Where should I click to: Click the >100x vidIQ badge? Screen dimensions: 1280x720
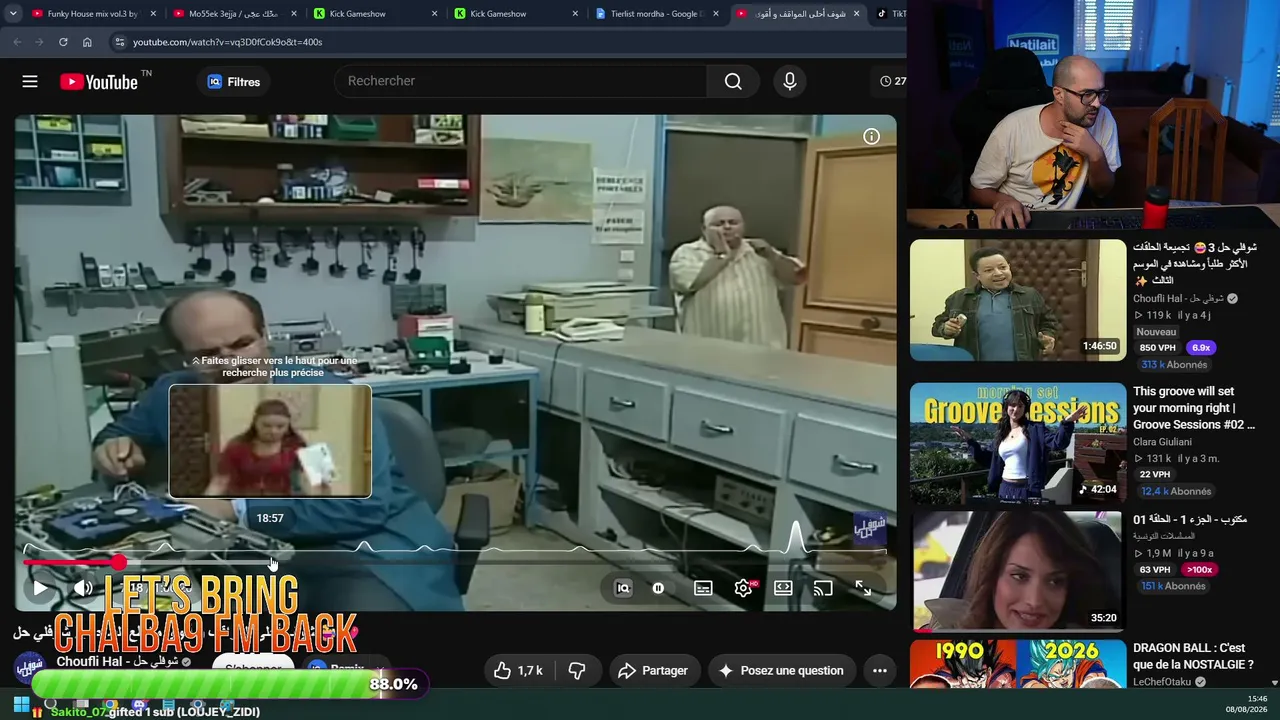point(1199,570)
